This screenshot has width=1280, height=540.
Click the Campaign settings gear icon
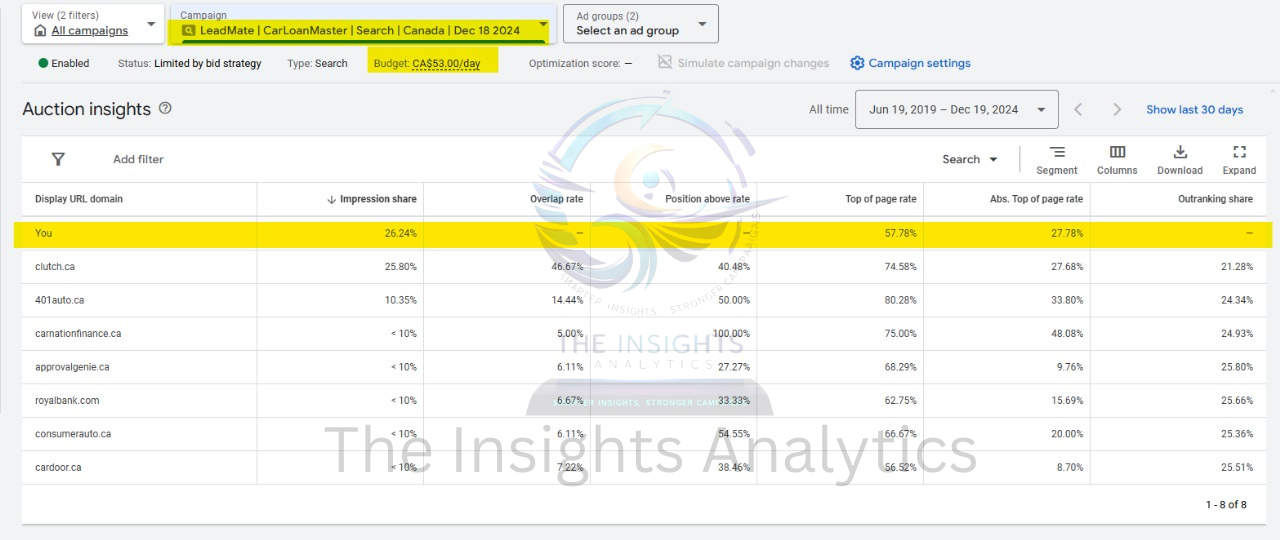tap(857, 63)
